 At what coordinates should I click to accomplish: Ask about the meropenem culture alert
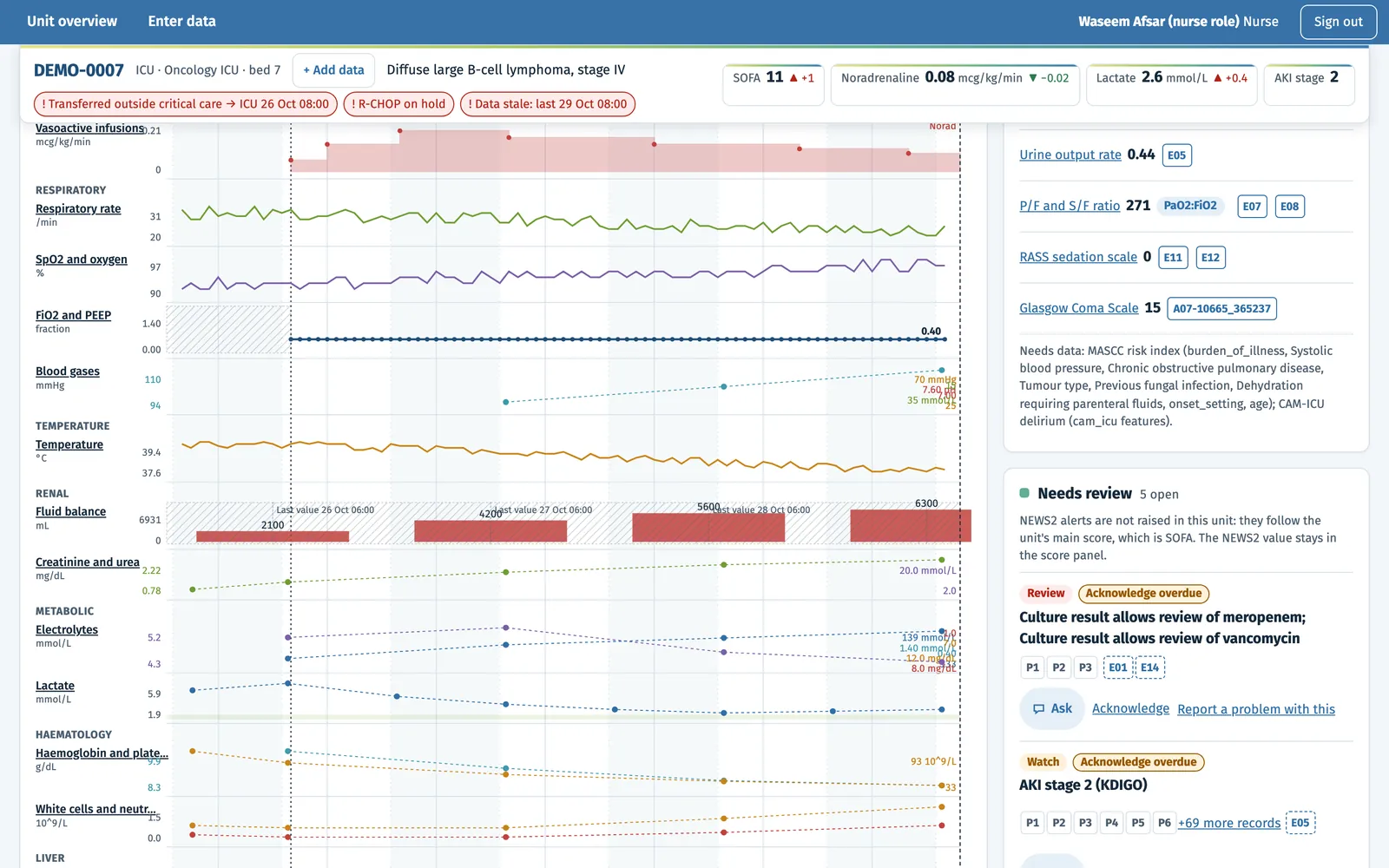1052,708
